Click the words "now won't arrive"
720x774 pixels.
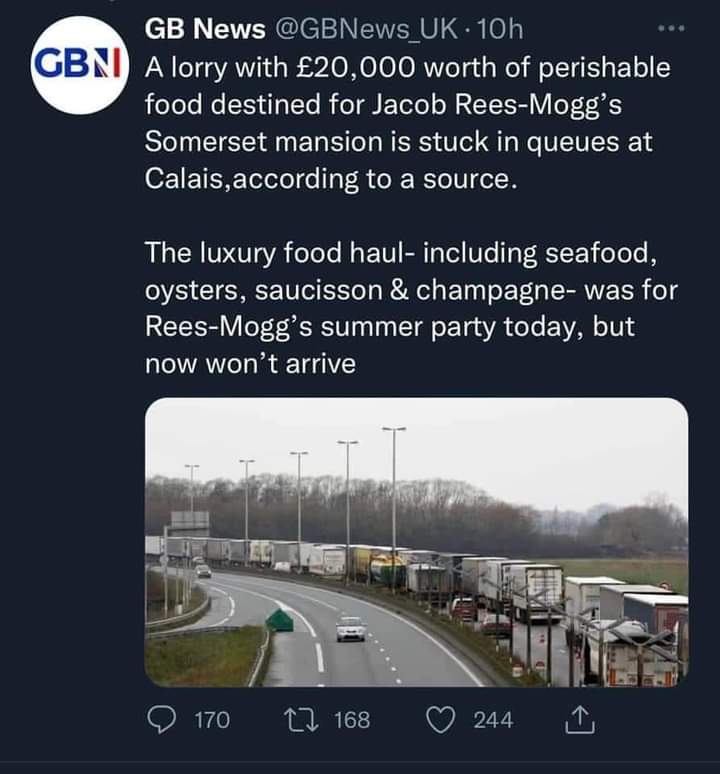point(250,364)
